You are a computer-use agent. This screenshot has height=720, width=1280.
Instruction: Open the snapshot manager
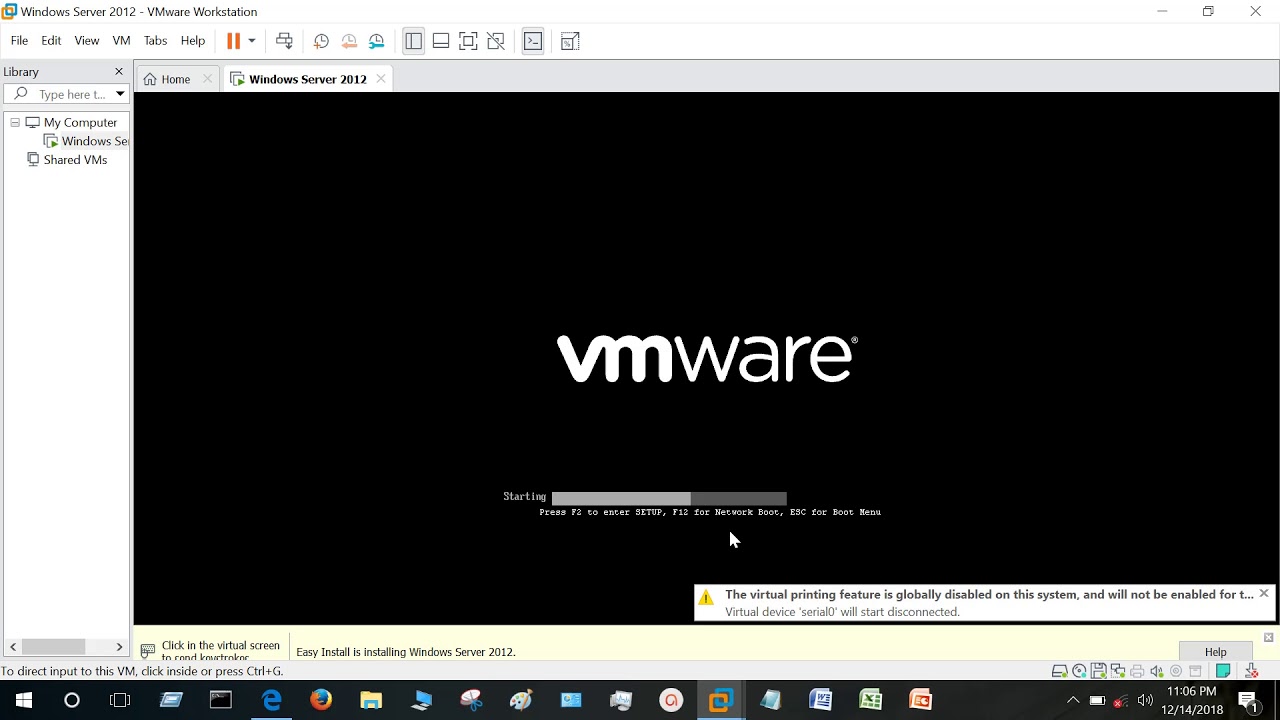click(x=377, y=41)
